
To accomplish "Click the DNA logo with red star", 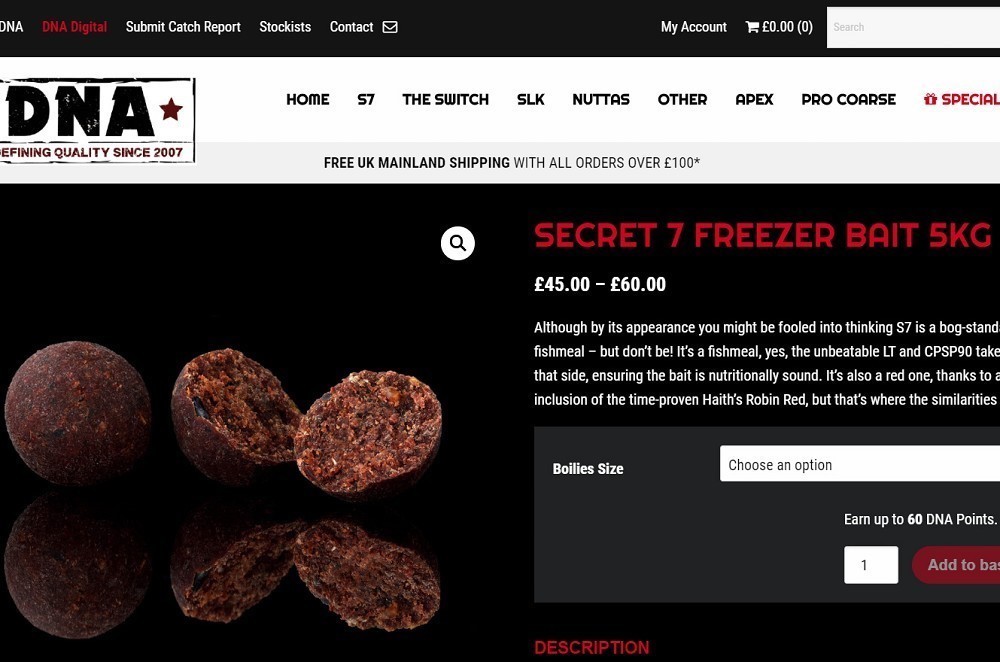I will [96, 120].
